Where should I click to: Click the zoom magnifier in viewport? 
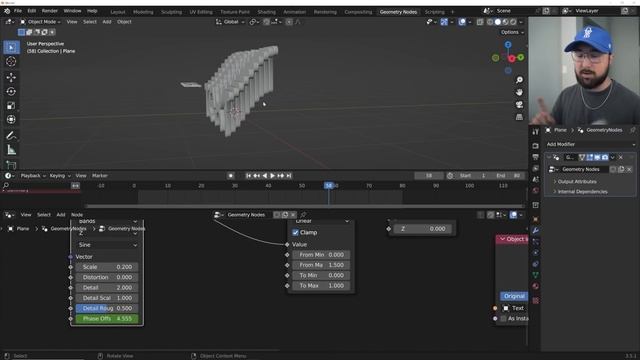[519, 80]
